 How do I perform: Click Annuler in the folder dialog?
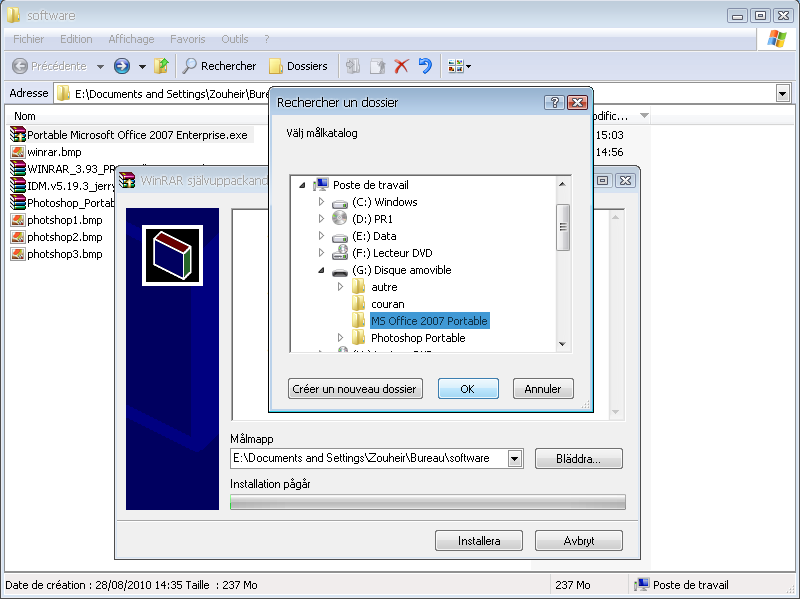tap(543, 389)
